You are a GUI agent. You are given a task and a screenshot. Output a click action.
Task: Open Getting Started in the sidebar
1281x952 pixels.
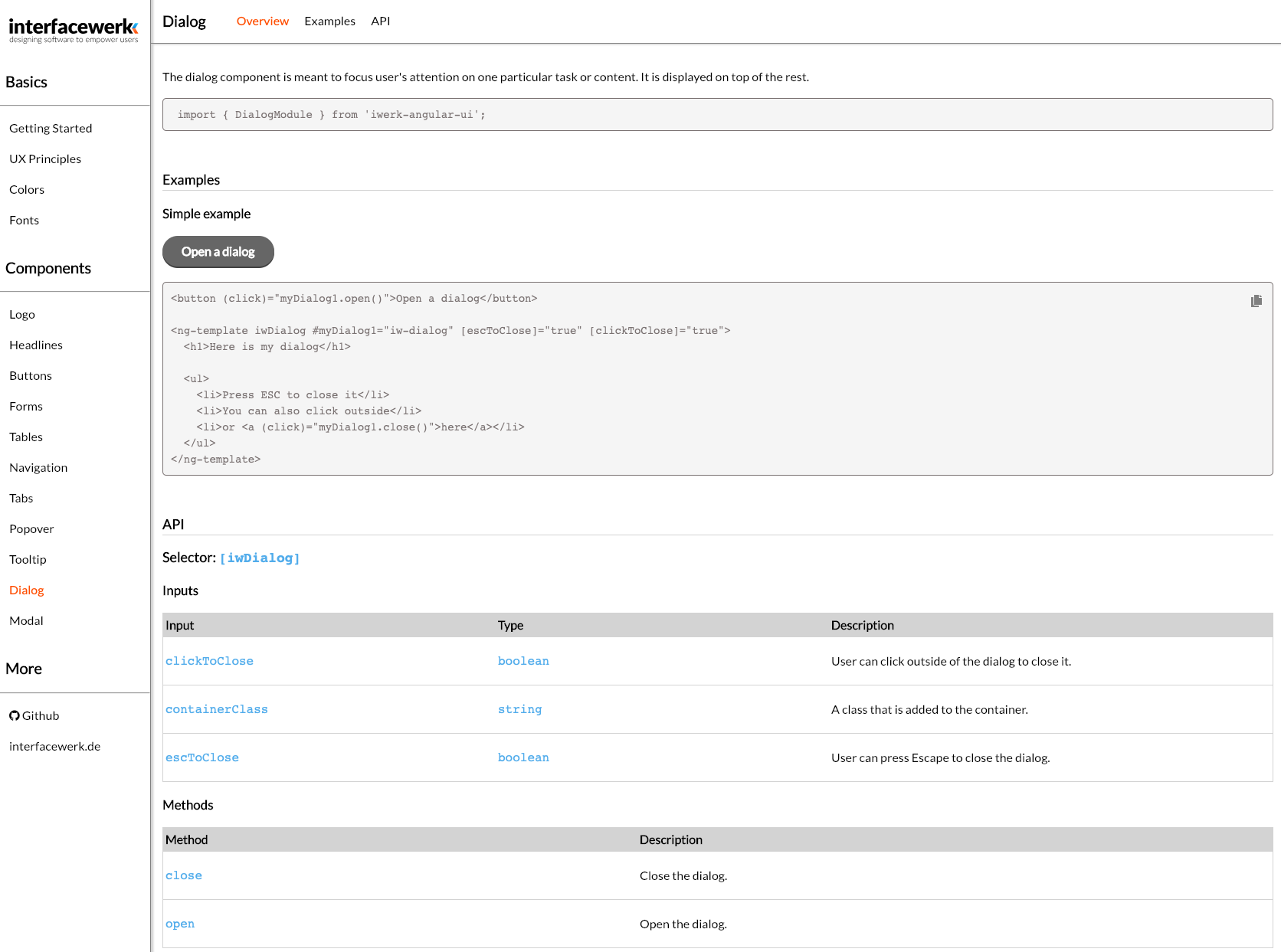[51, 128]
